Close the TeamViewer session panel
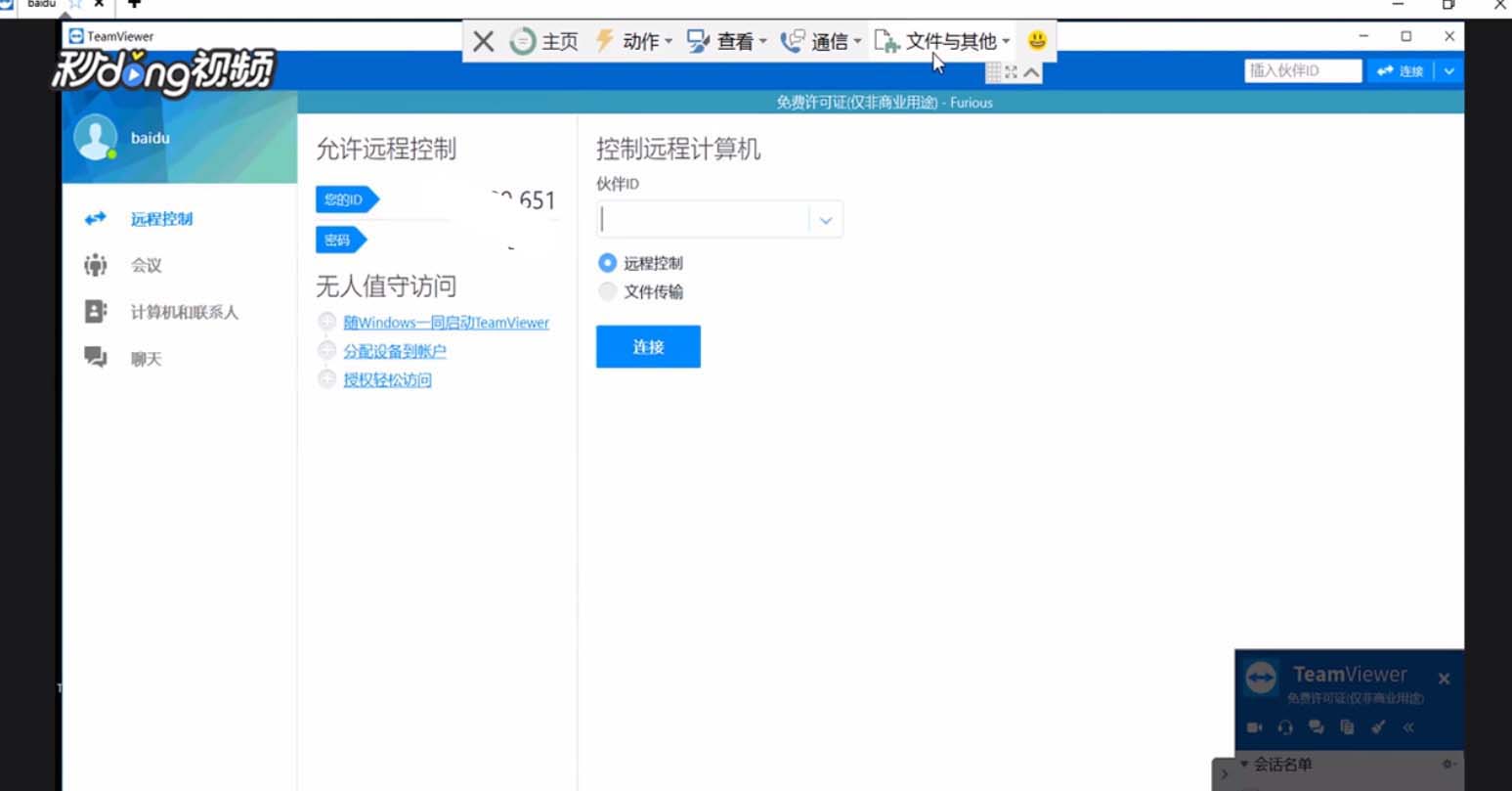This screenshot has width=1512, height=791. point(1444,678)
